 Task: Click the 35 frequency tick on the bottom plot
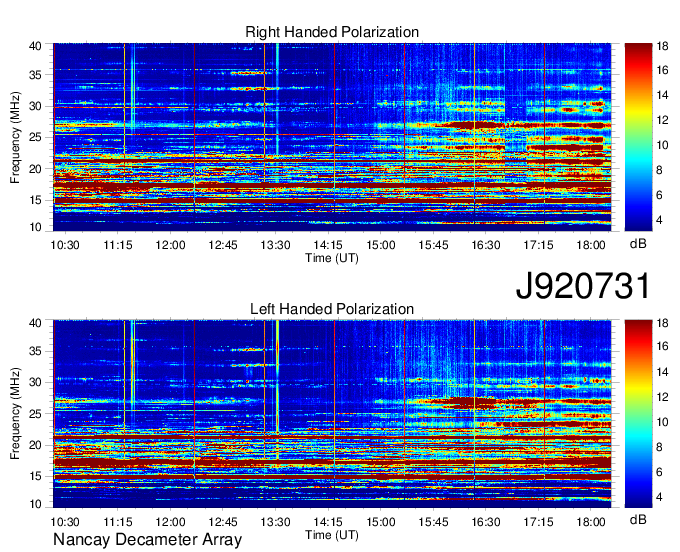click(x=35, y=351)
